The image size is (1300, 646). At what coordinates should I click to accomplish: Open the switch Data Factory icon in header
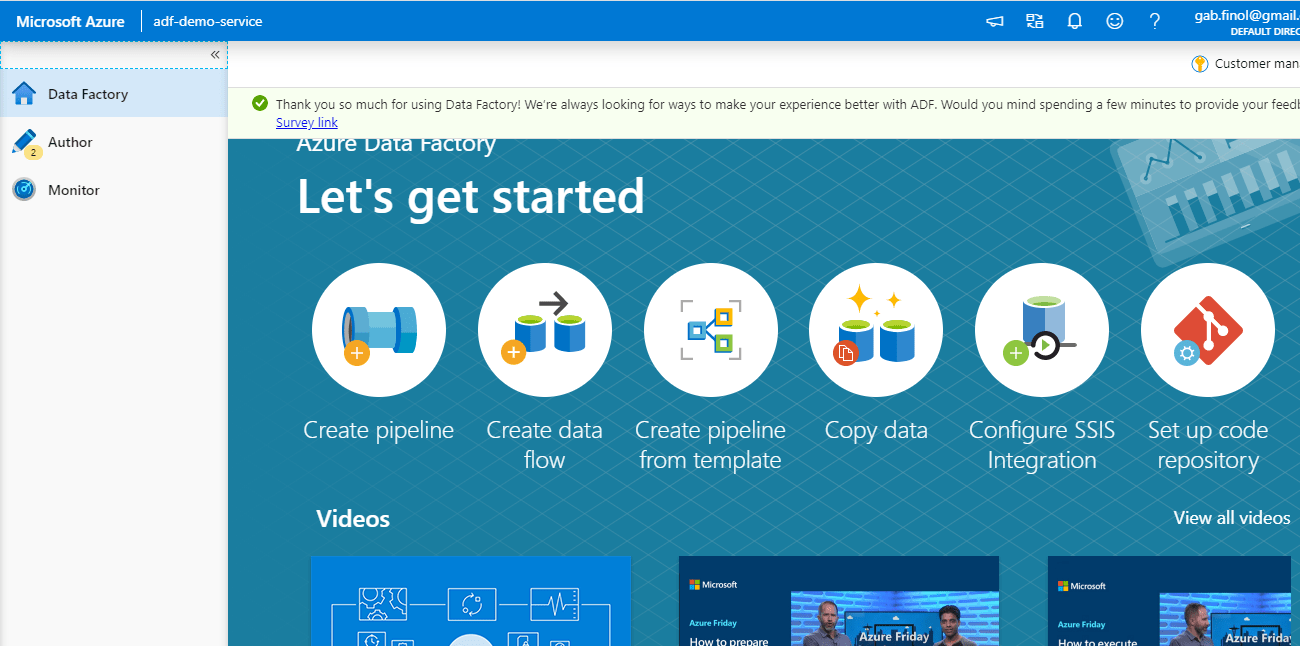(1035, 21)
